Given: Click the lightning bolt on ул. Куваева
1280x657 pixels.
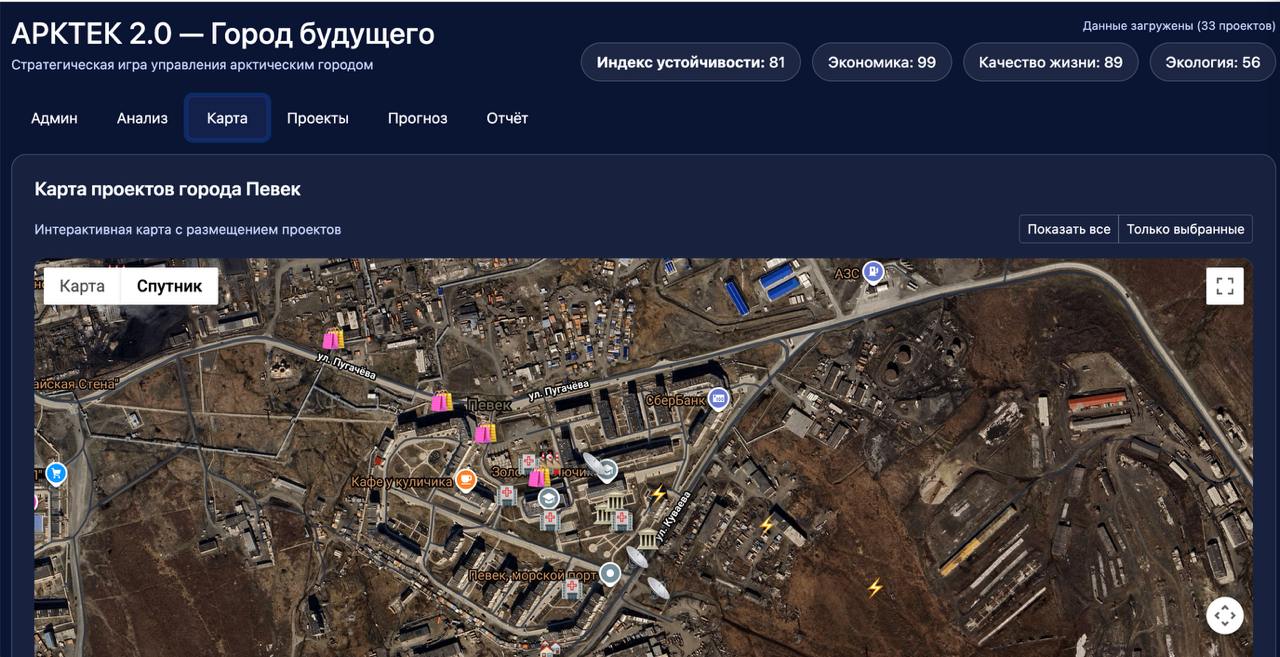Looking at the screenshot, I should click(658, 493).
